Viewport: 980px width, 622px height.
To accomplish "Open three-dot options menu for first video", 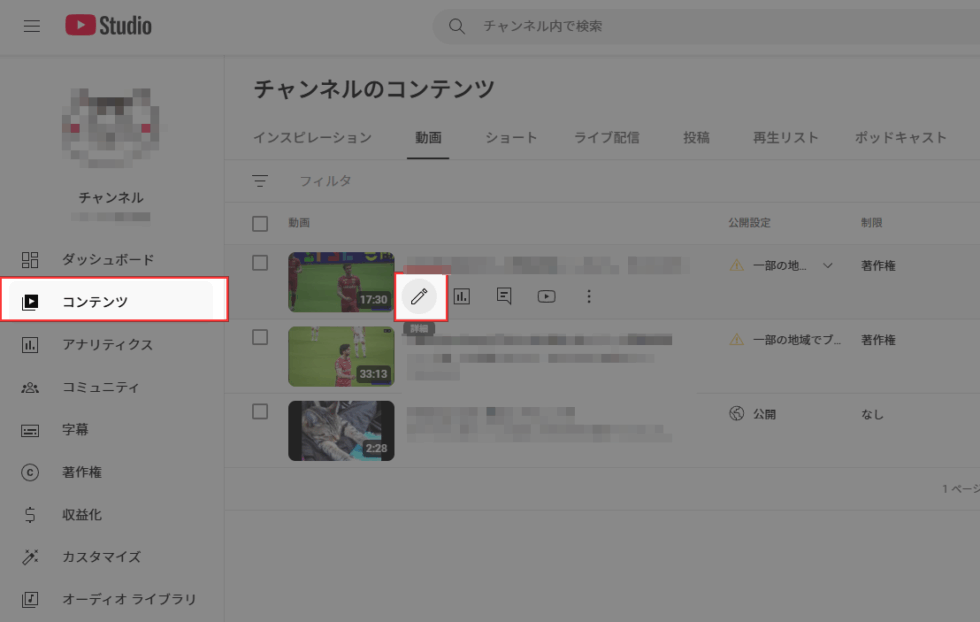I will [x=588, y=296].
